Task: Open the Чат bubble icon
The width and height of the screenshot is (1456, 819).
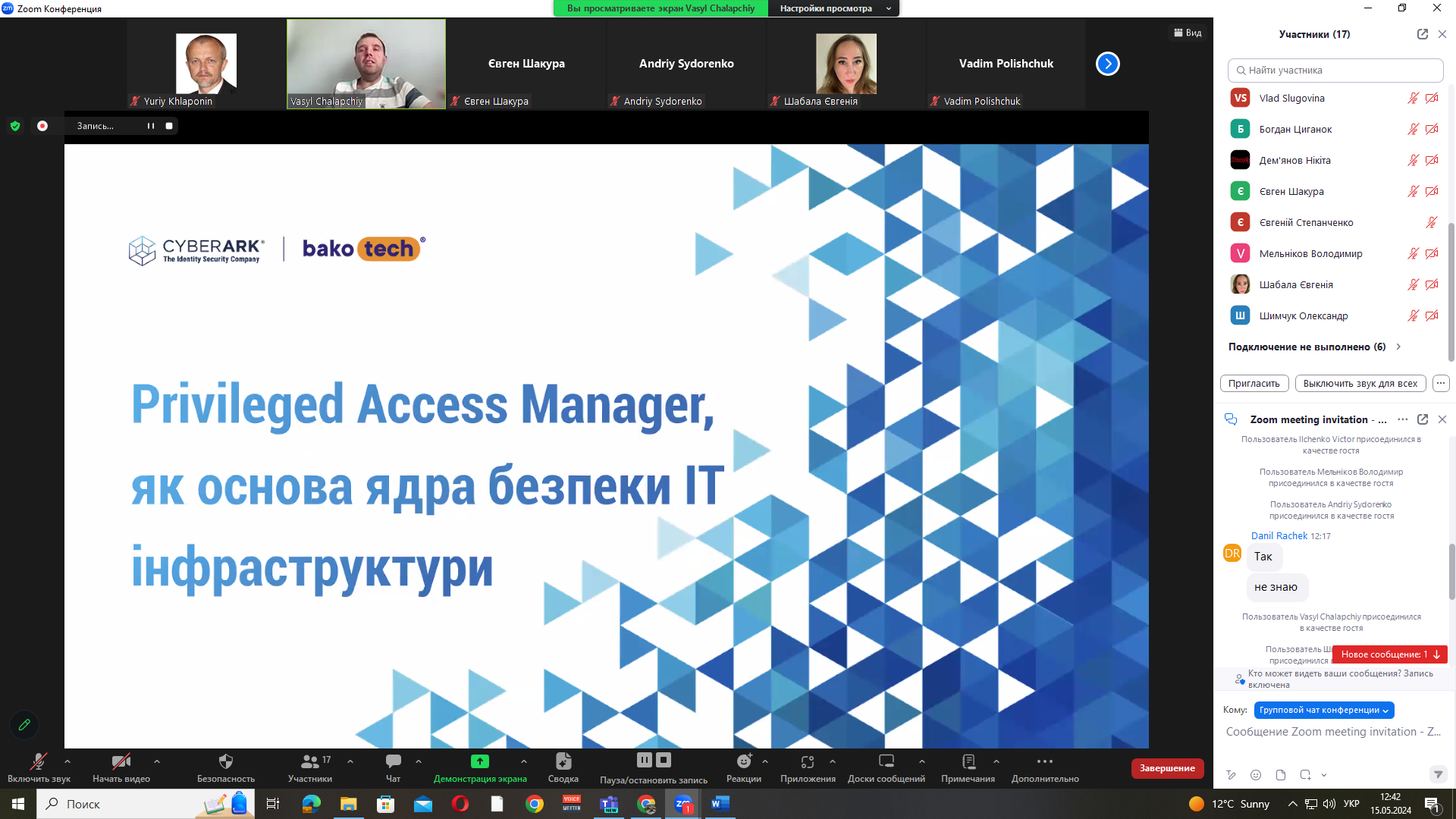Action: (393, 767)
